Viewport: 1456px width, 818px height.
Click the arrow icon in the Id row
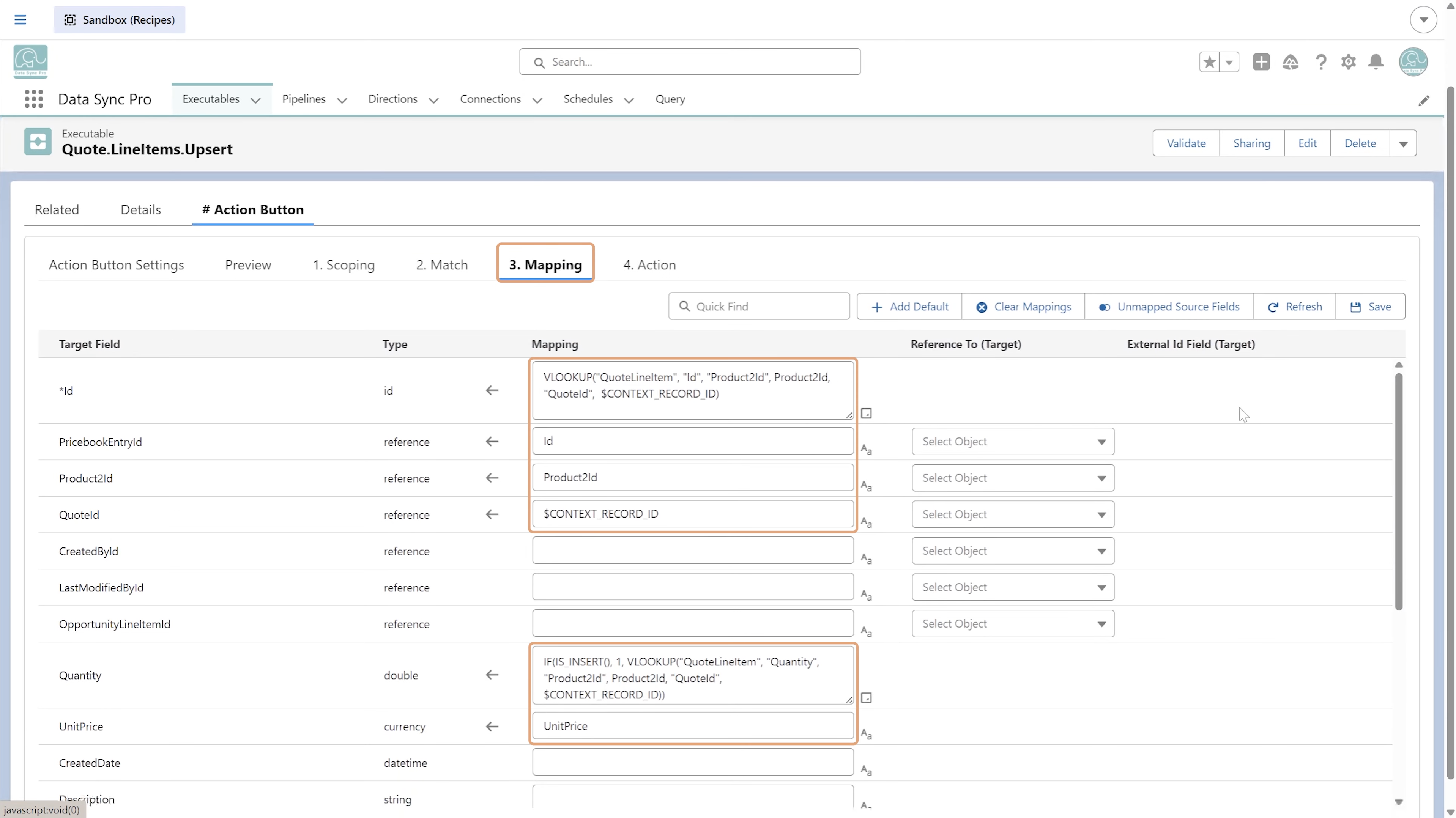pos(492,390)
